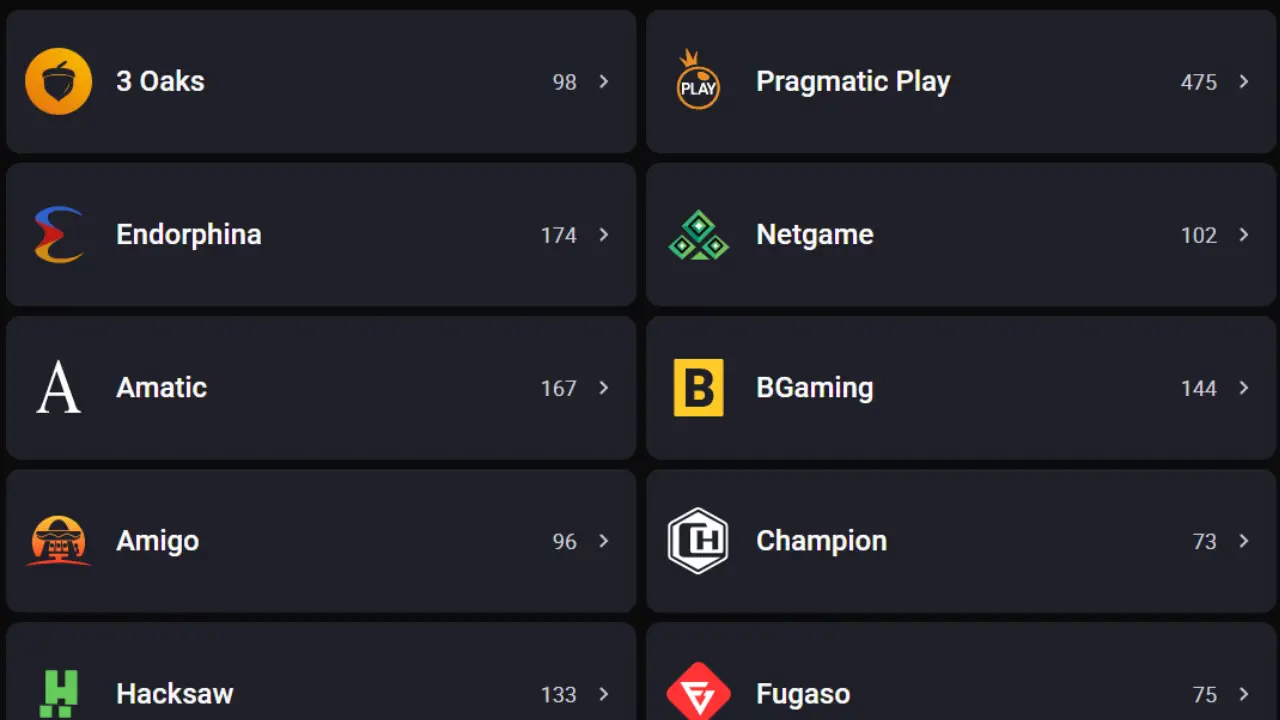1280x720 pixels.
Task: Click the red Fugaso logo icon
Action: click(698, 692)
